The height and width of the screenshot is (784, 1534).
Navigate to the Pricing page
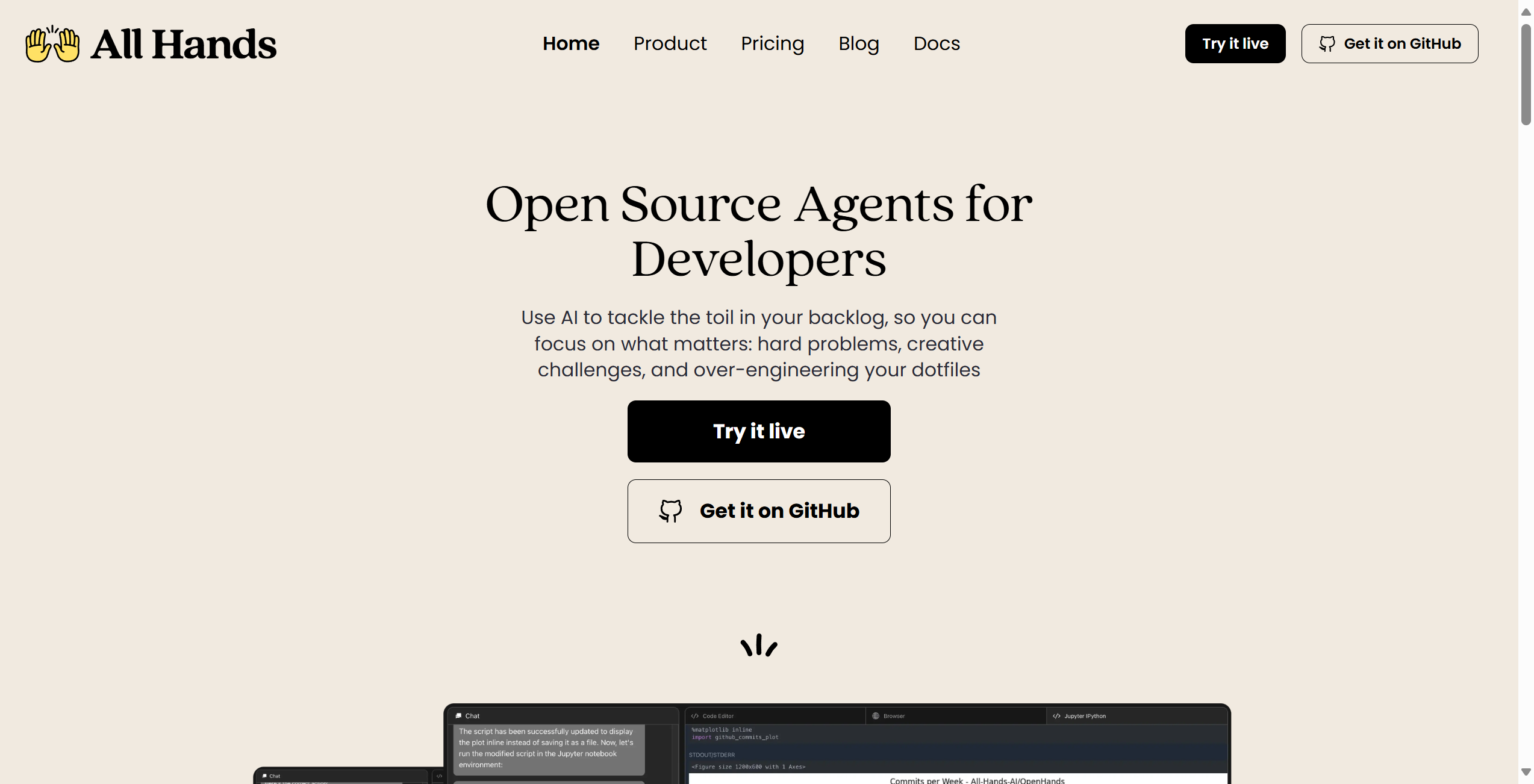tap(773, 43)
